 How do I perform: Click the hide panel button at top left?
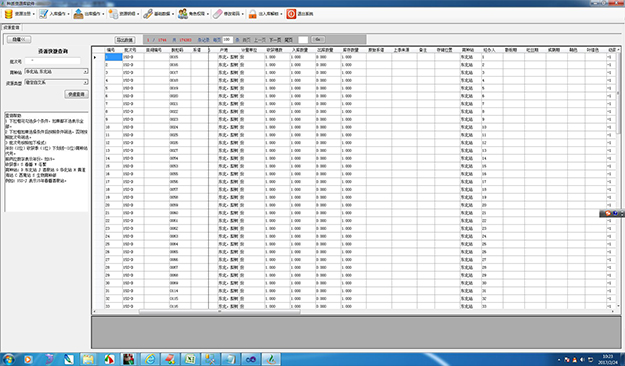coord(19,39)
